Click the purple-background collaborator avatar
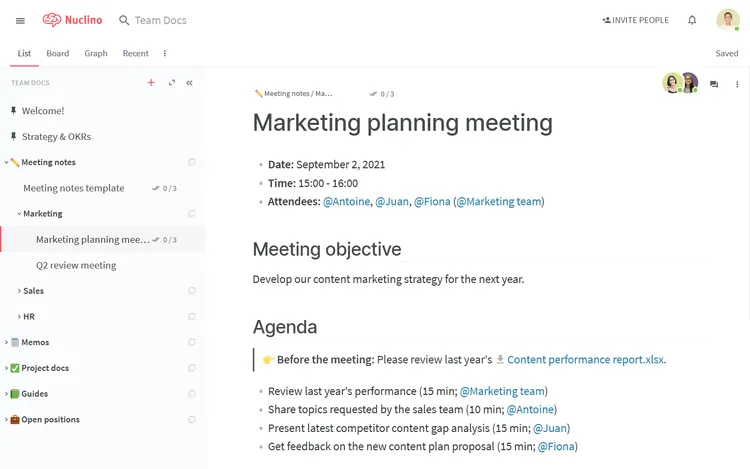The image size is (750, 469). click(690, 83)
